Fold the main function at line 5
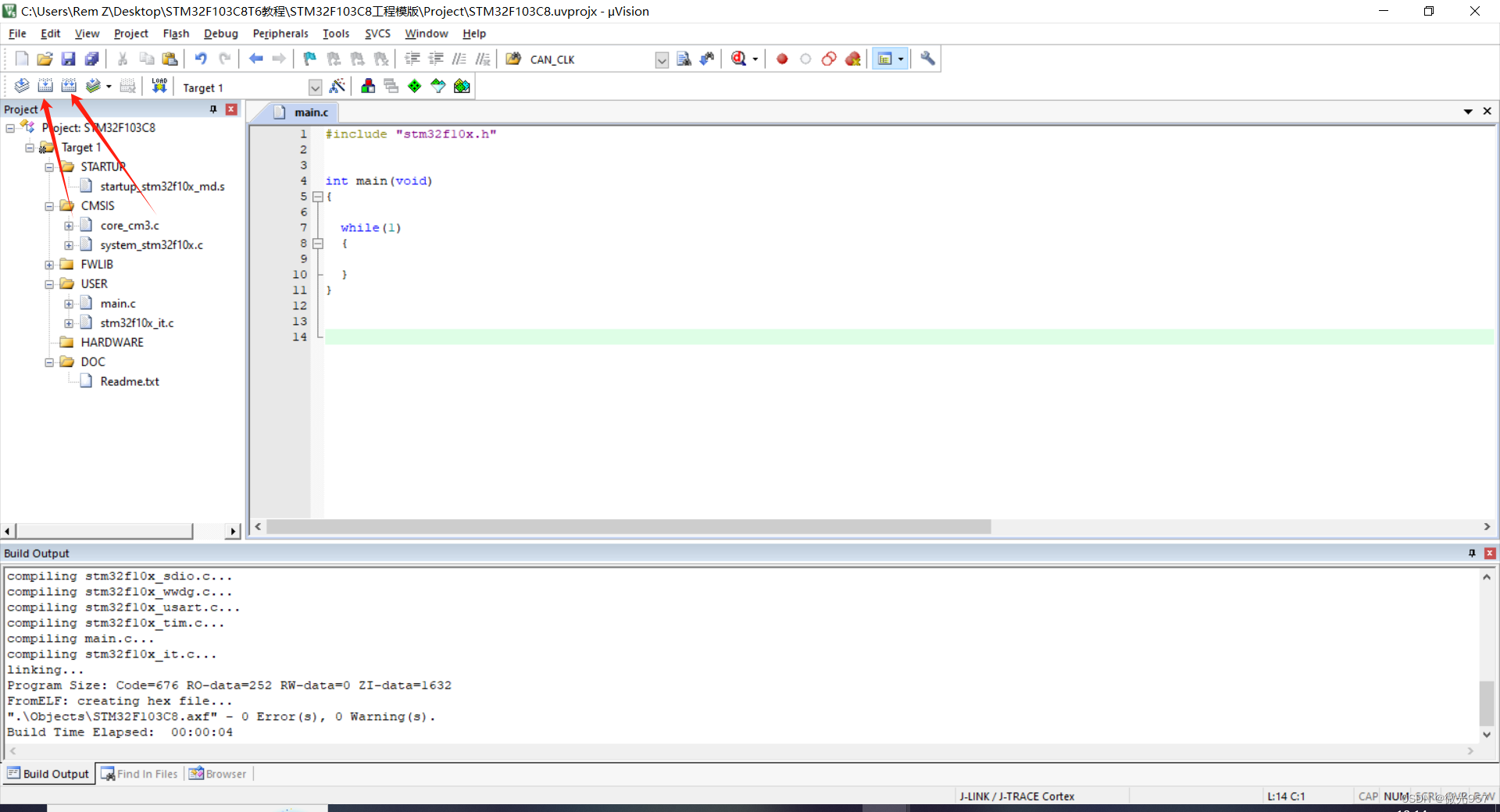The image size is (1500, 812). coord(318,197)
